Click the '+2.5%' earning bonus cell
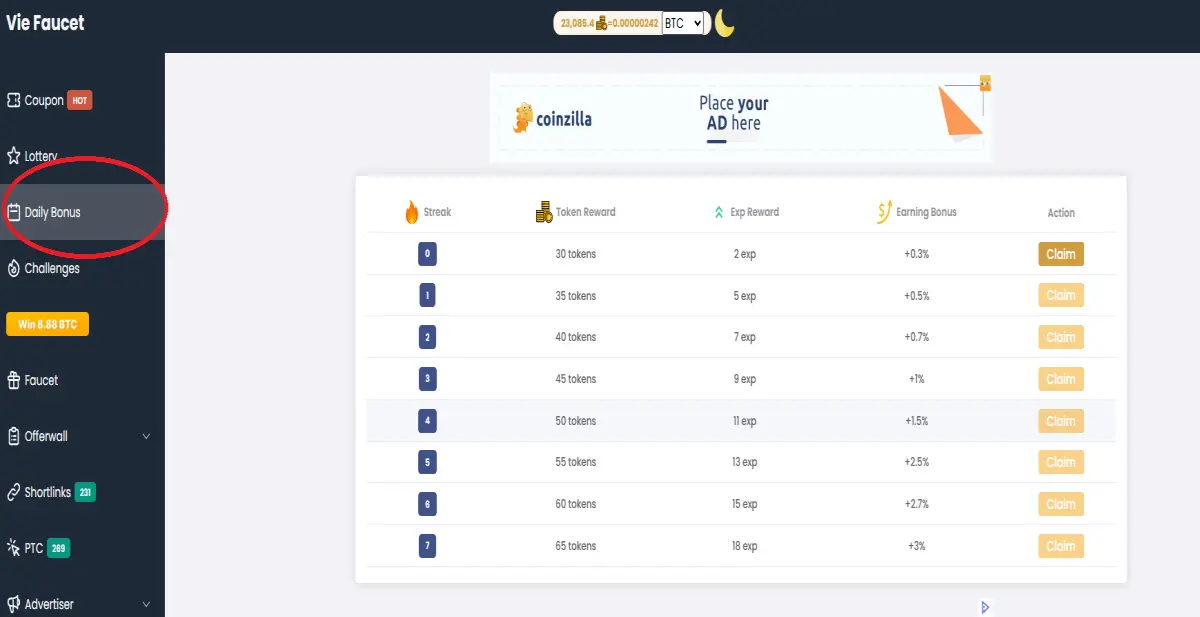This screenshot has width=1200, height=617. 916,462
